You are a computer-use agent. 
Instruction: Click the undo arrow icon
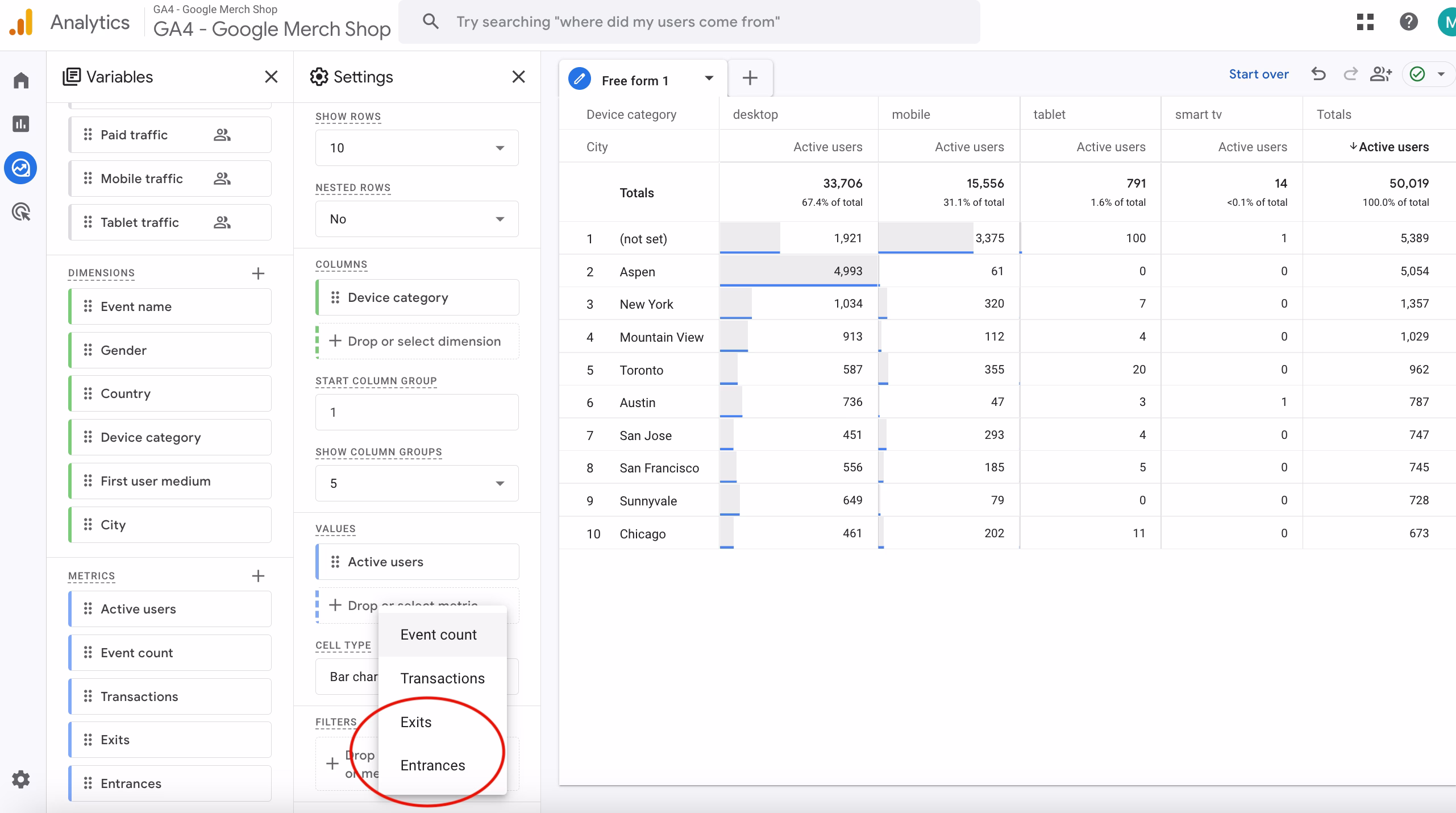point(1318,74)
